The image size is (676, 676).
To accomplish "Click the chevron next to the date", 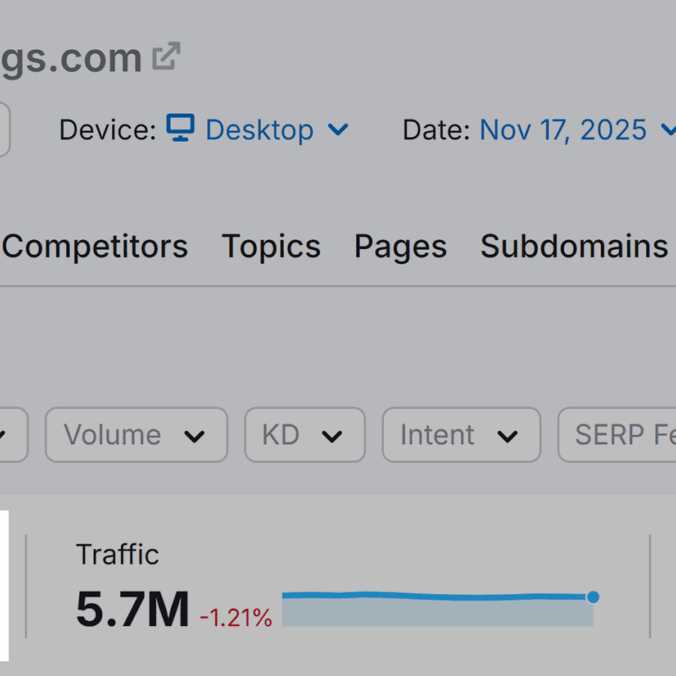I will click(667, 130).
